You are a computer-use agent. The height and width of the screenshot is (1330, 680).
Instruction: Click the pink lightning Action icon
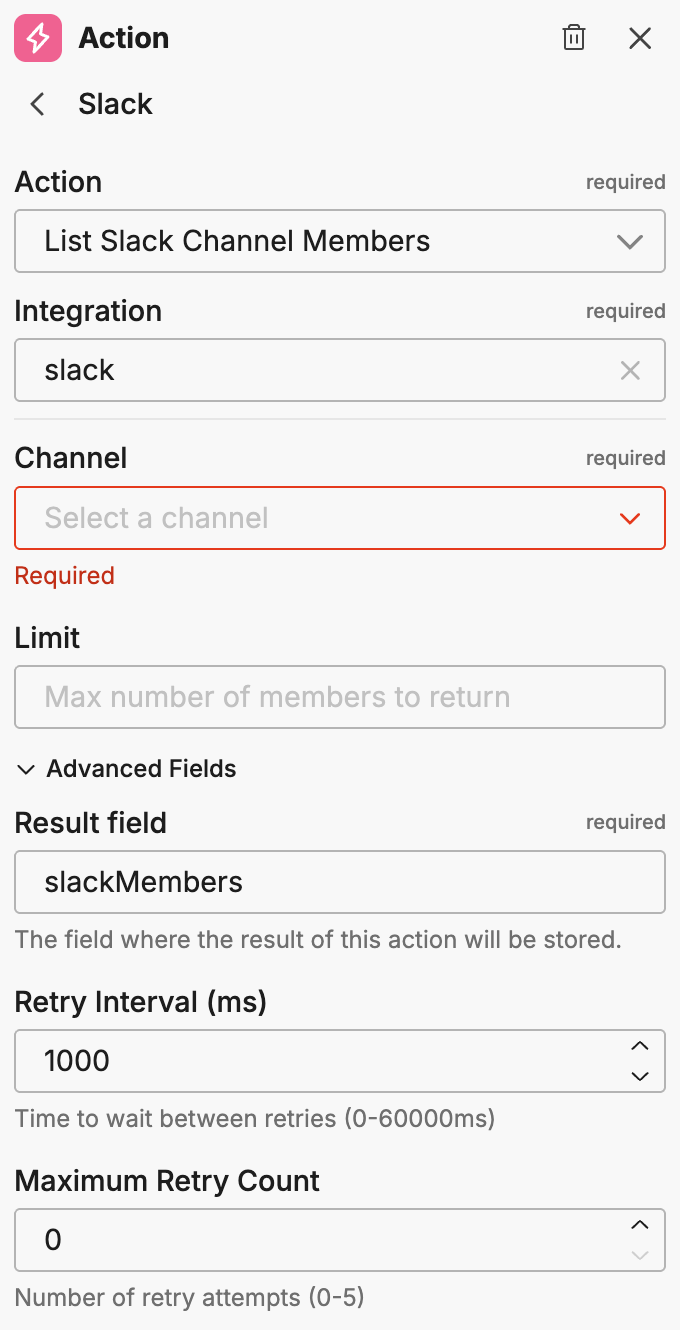(x=38, y=39)
